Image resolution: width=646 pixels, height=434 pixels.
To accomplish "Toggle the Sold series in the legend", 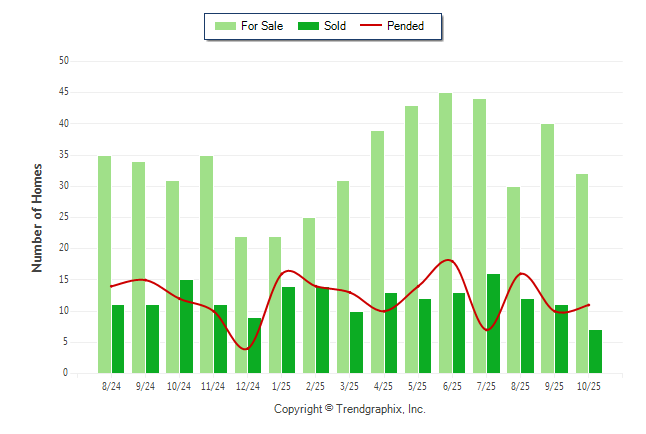I will 335,26.
